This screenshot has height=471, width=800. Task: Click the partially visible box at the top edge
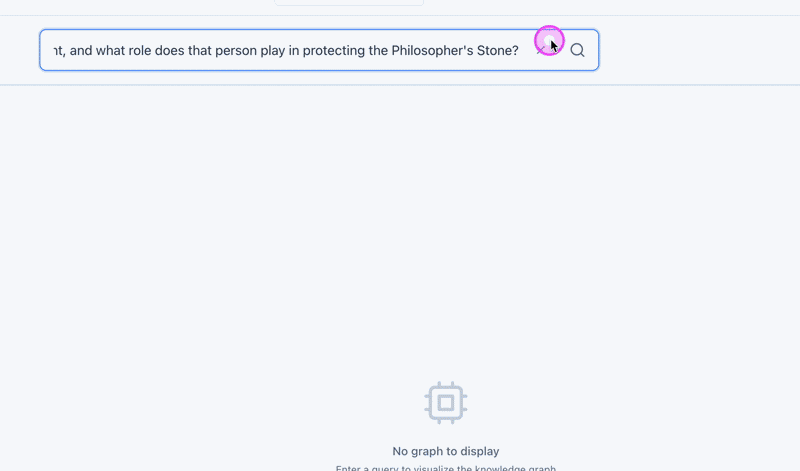click(349, 3)
